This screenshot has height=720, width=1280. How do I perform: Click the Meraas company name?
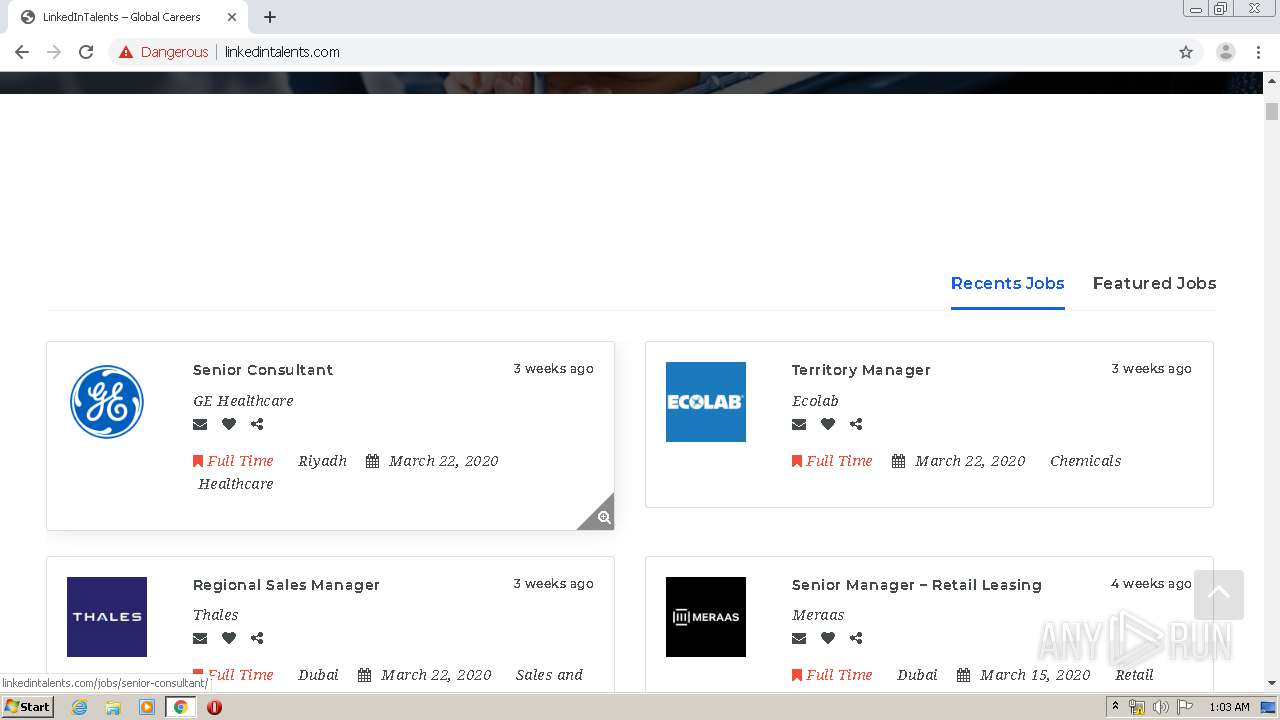pyautogui.click(x=818, y=615)
